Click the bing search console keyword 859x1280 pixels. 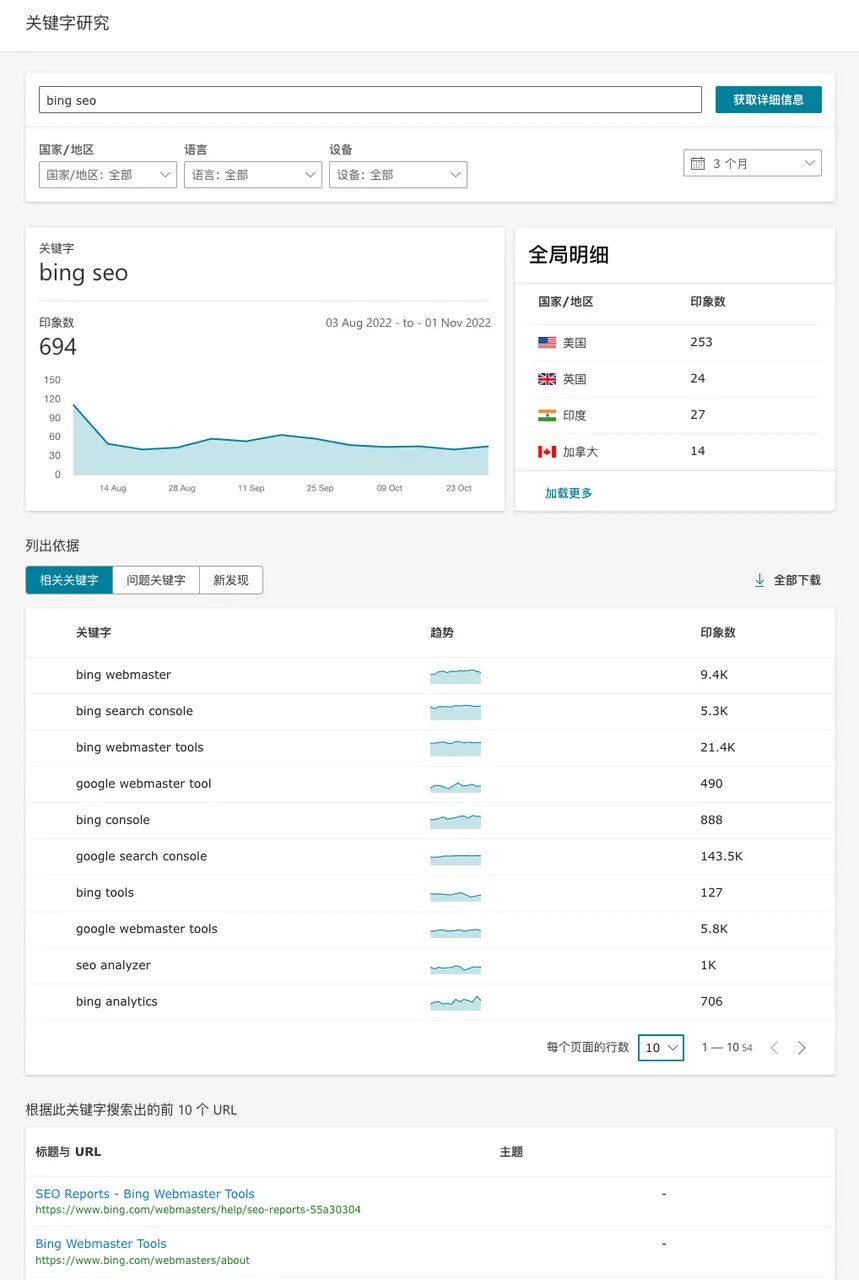coord(134,711)
